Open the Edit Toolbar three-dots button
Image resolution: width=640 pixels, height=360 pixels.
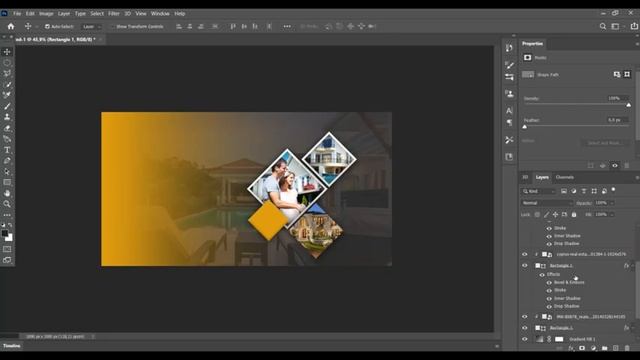coord(7,215)
